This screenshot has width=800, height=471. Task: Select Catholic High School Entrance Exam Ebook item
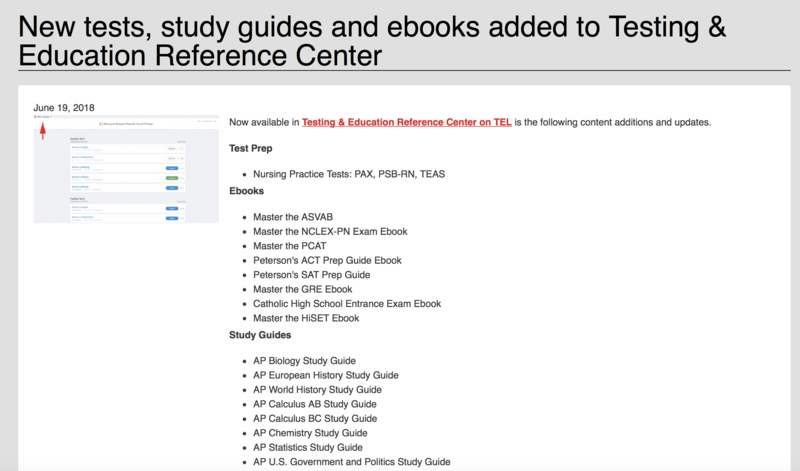point(347,304)
